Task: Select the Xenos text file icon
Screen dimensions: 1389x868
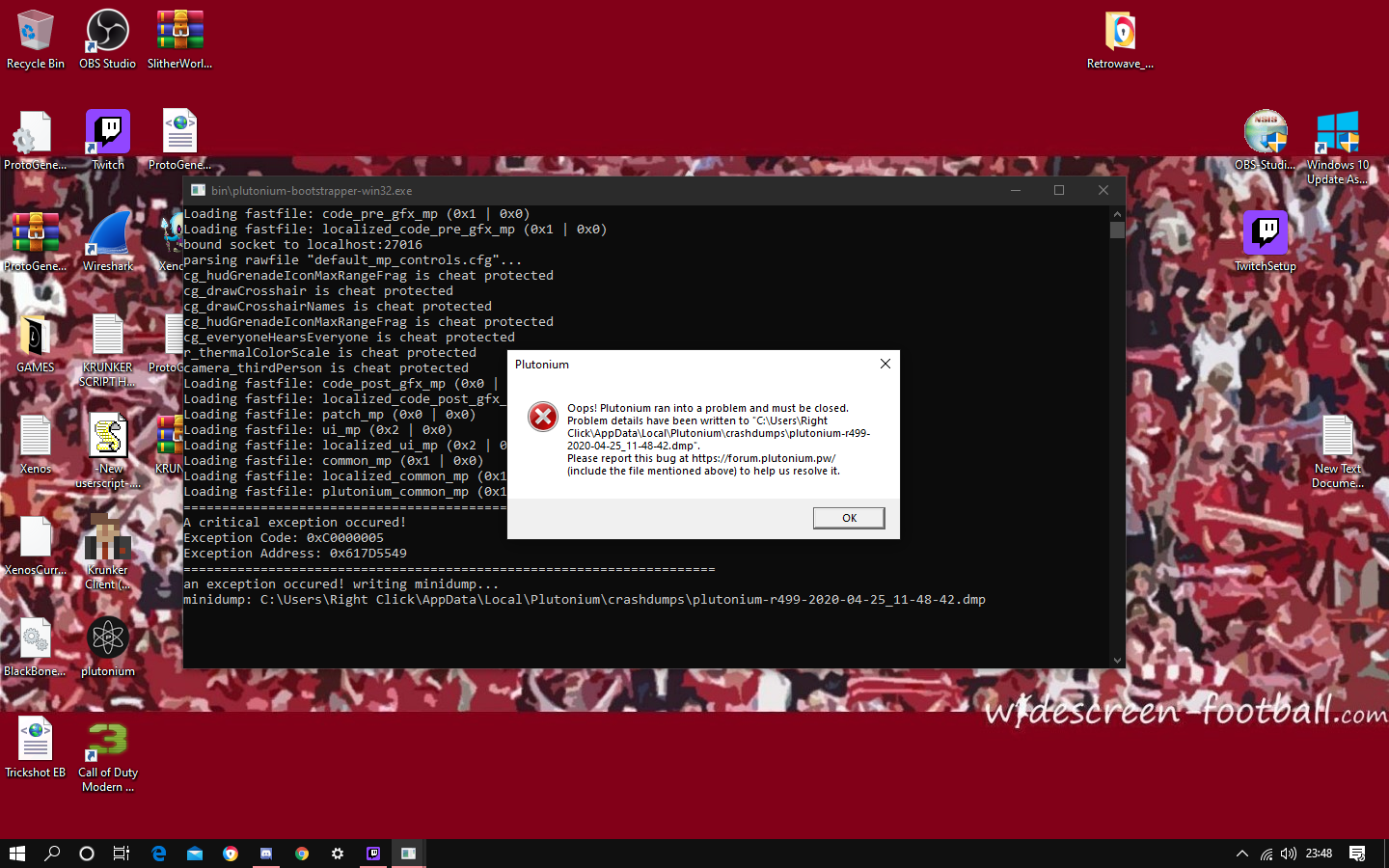Action: pyautogui.click(x=36, y=445)
